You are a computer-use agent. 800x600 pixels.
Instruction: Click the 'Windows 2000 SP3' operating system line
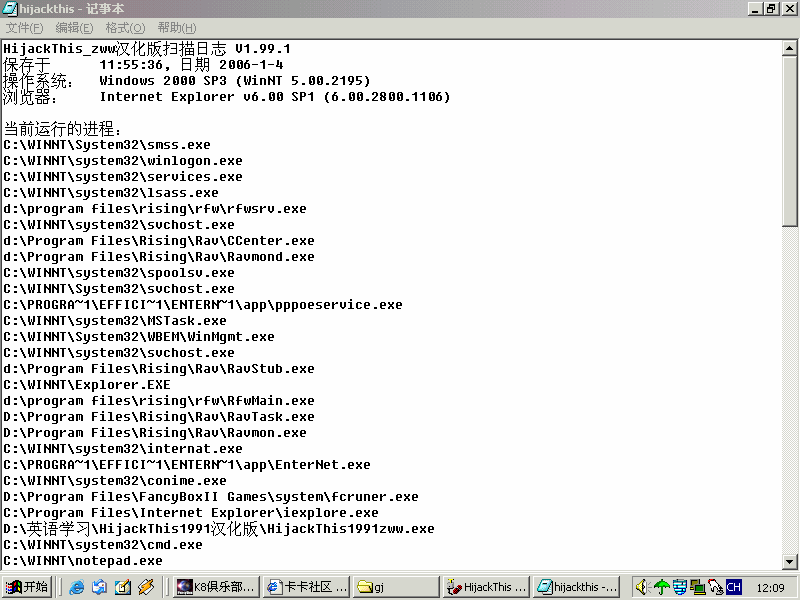click(x=187, y=81)
